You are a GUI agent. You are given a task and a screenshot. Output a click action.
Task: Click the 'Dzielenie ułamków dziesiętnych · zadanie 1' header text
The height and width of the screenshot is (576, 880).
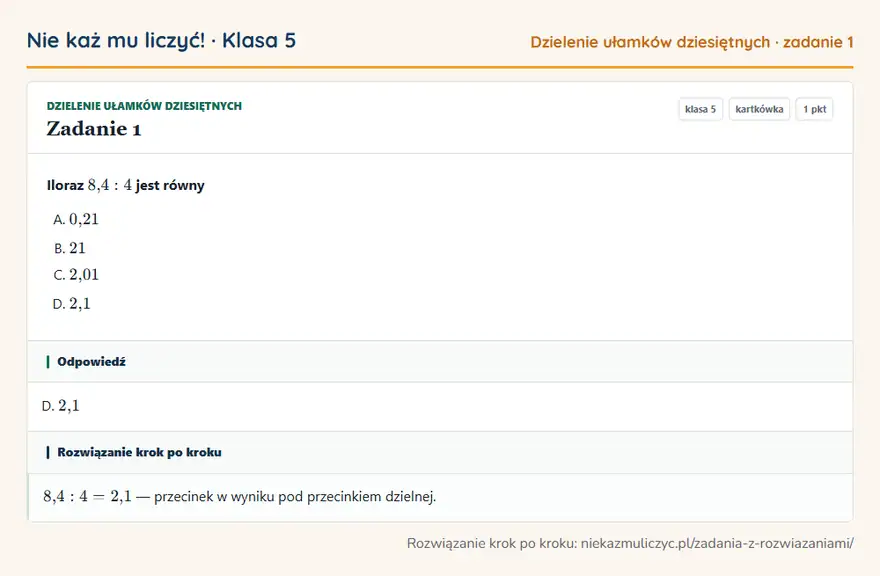click(691, 42)
